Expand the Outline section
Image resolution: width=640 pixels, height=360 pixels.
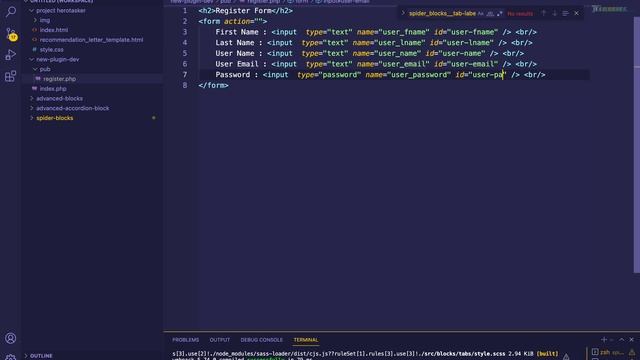pos(38,356)
